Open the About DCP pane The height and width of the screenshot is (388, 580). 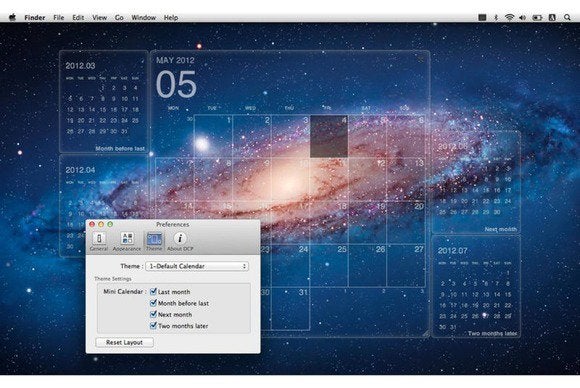[180, 242]
